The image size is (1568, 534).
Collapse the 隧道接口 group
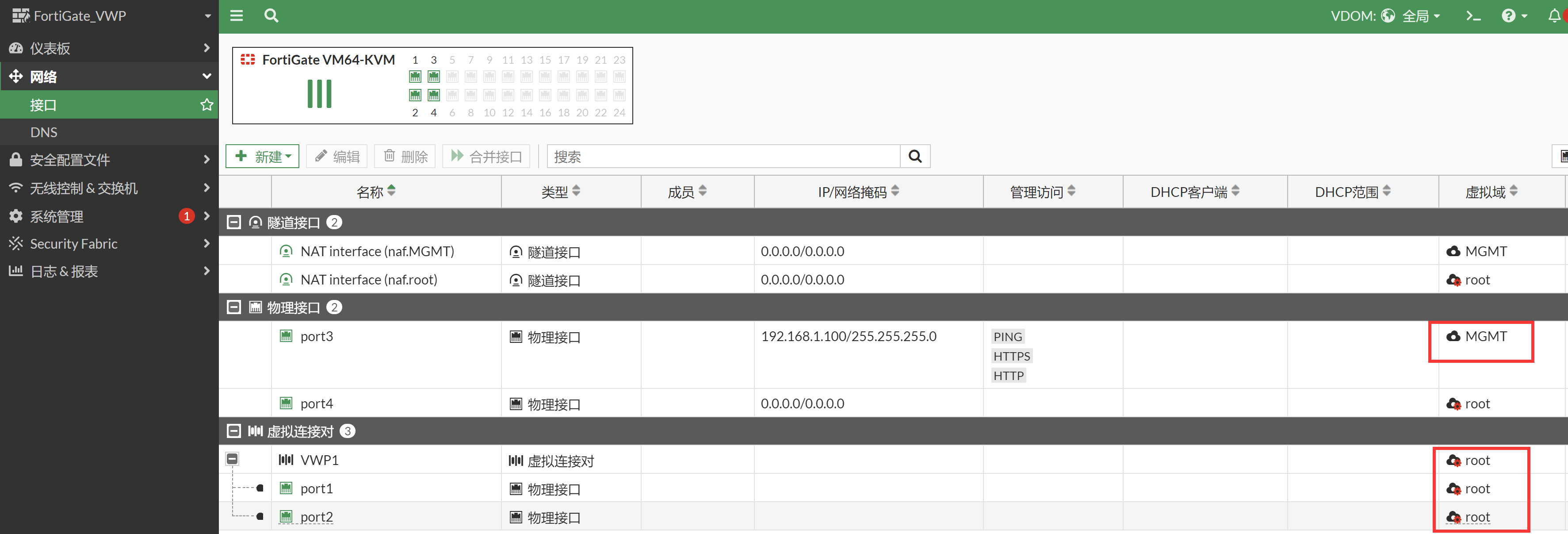pos(234,223)
